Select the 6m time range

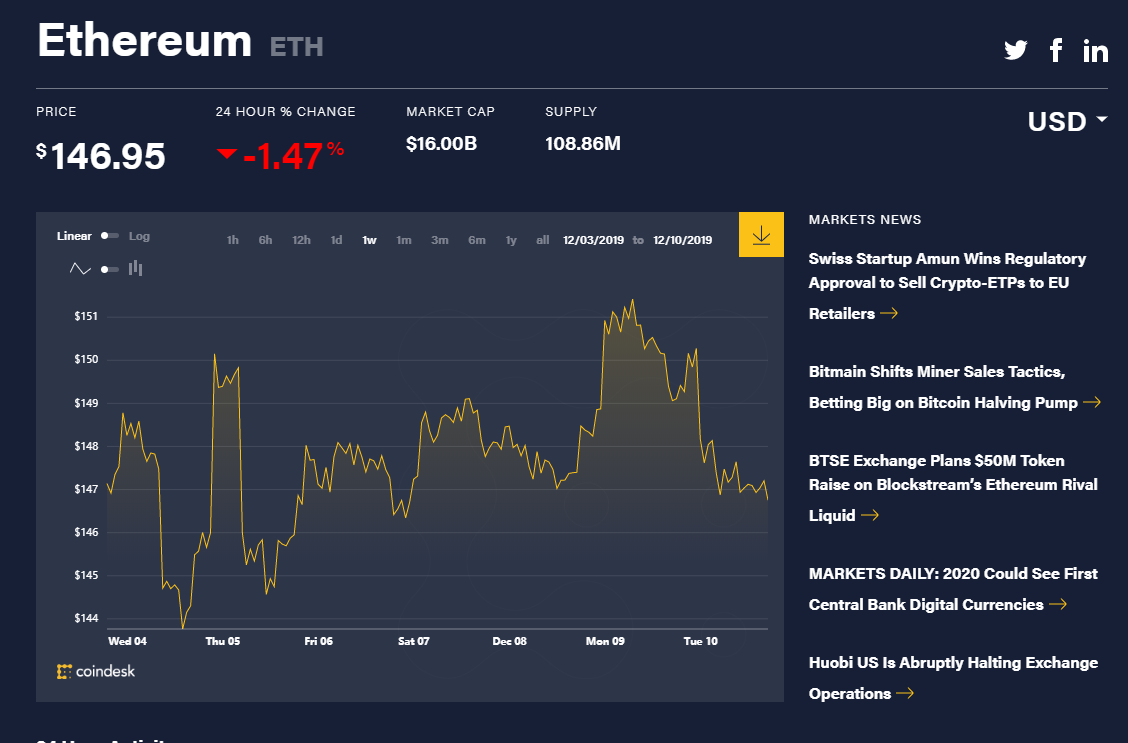point(477,240)
